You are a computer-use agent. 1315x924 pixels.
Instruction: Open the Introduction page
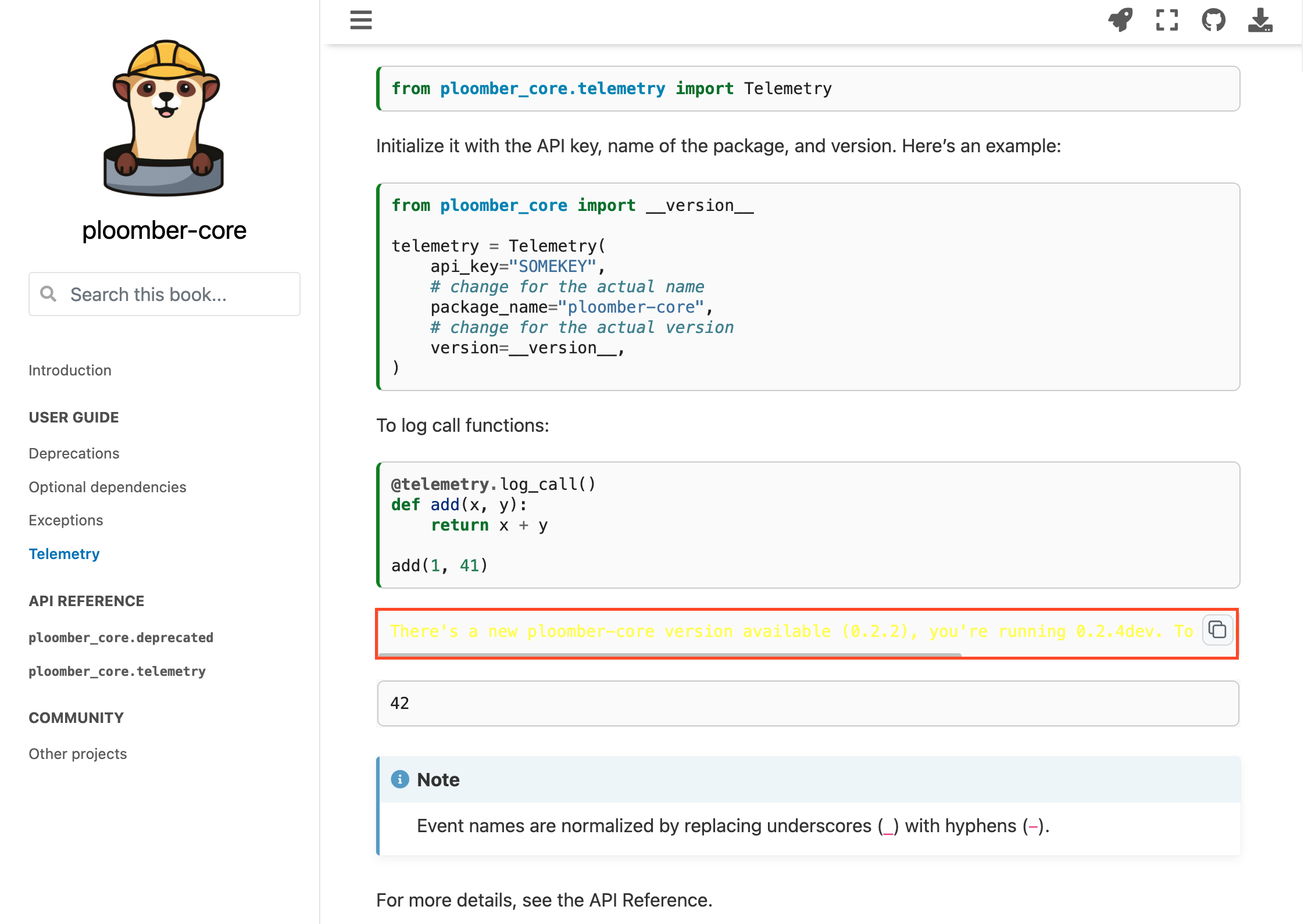click(x=70, y=370)
